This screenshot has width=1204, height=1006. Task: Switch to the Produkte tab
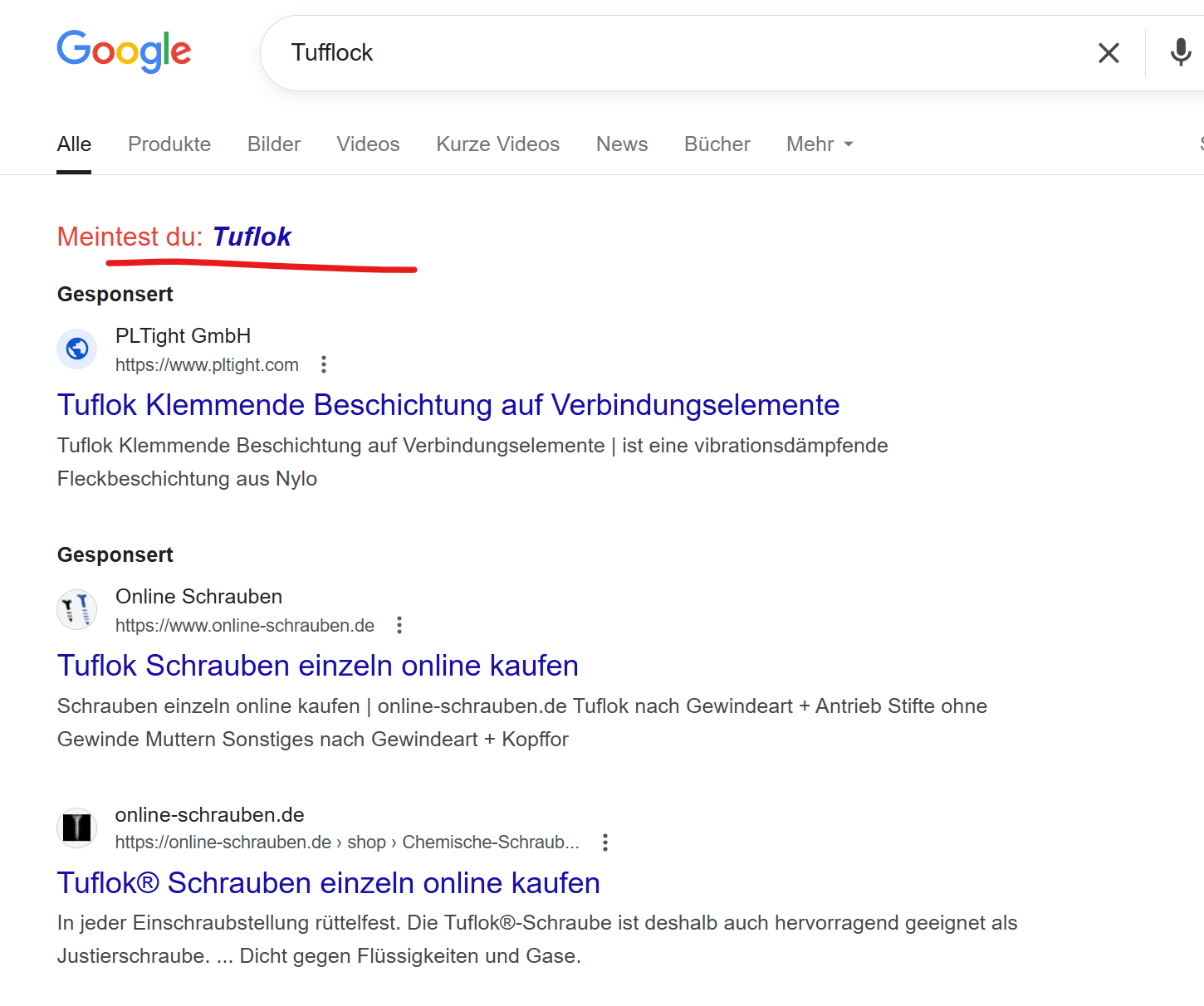169,144
